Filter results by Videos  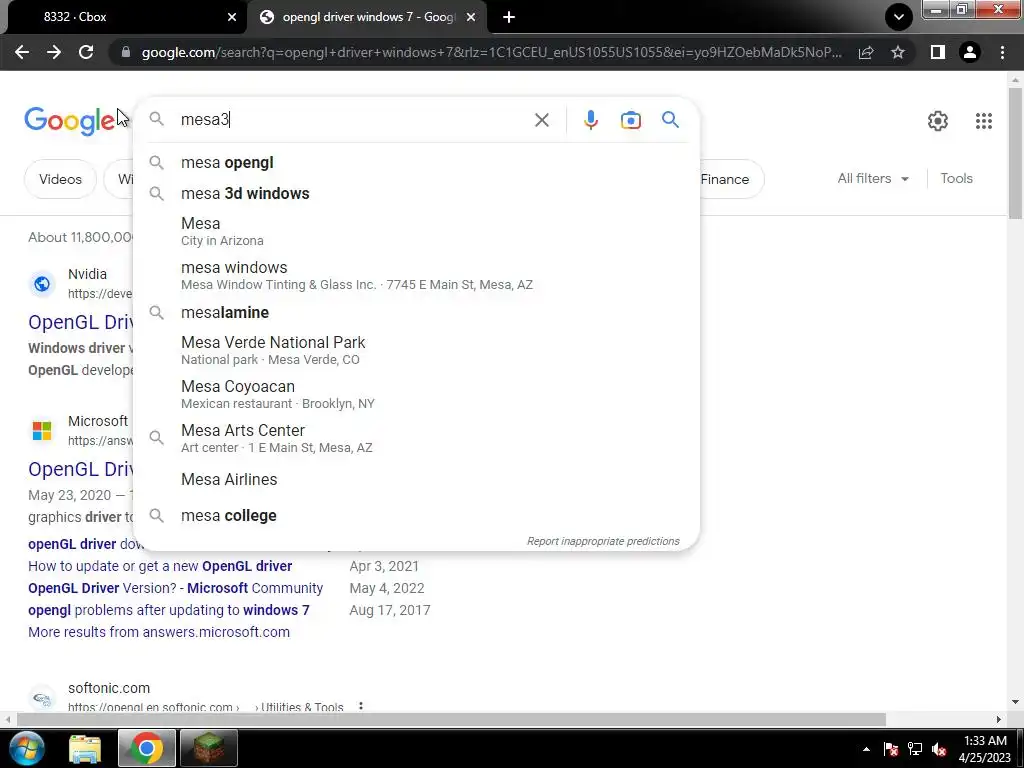[60, 179]
